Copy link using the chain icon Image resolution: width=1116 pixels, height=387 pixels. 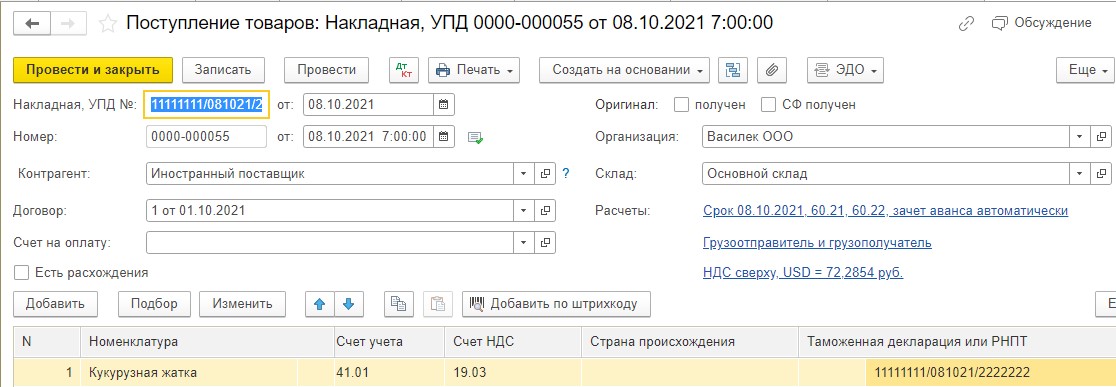pos(966,23)
